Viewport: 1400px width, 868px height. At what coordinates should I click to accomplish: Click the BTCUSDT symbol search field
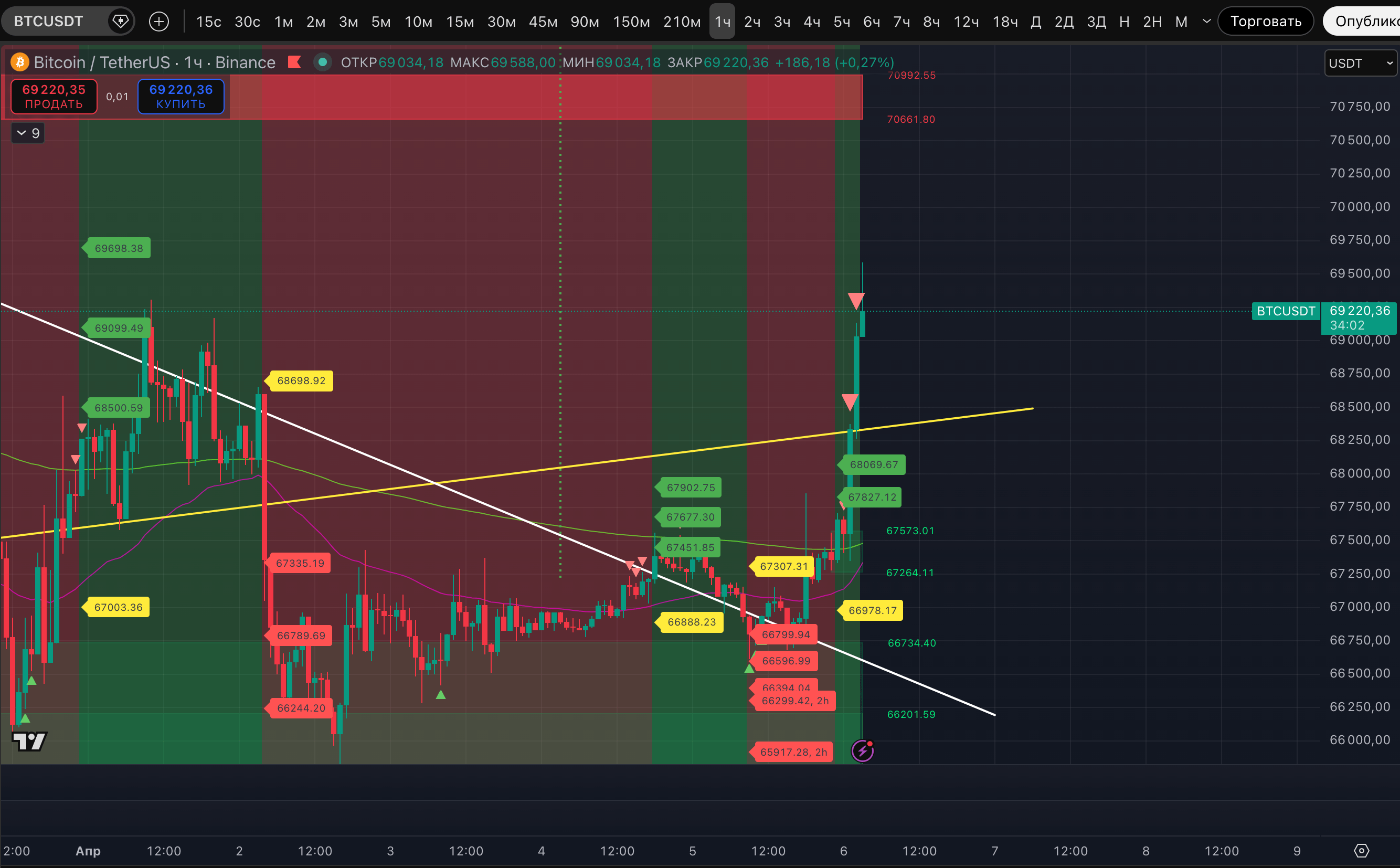(x=49, y=21)
